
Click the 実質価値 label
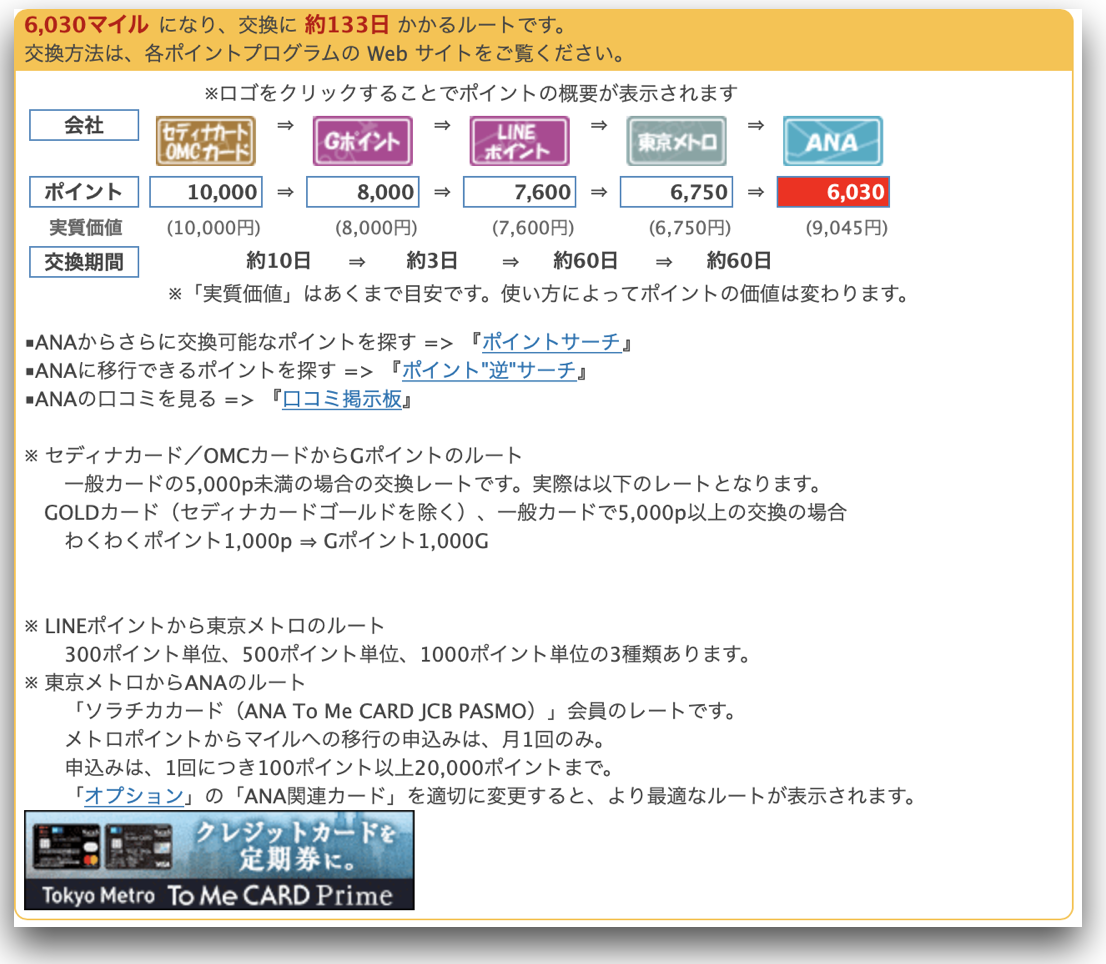pyautogui.click(x=85, y=227)
